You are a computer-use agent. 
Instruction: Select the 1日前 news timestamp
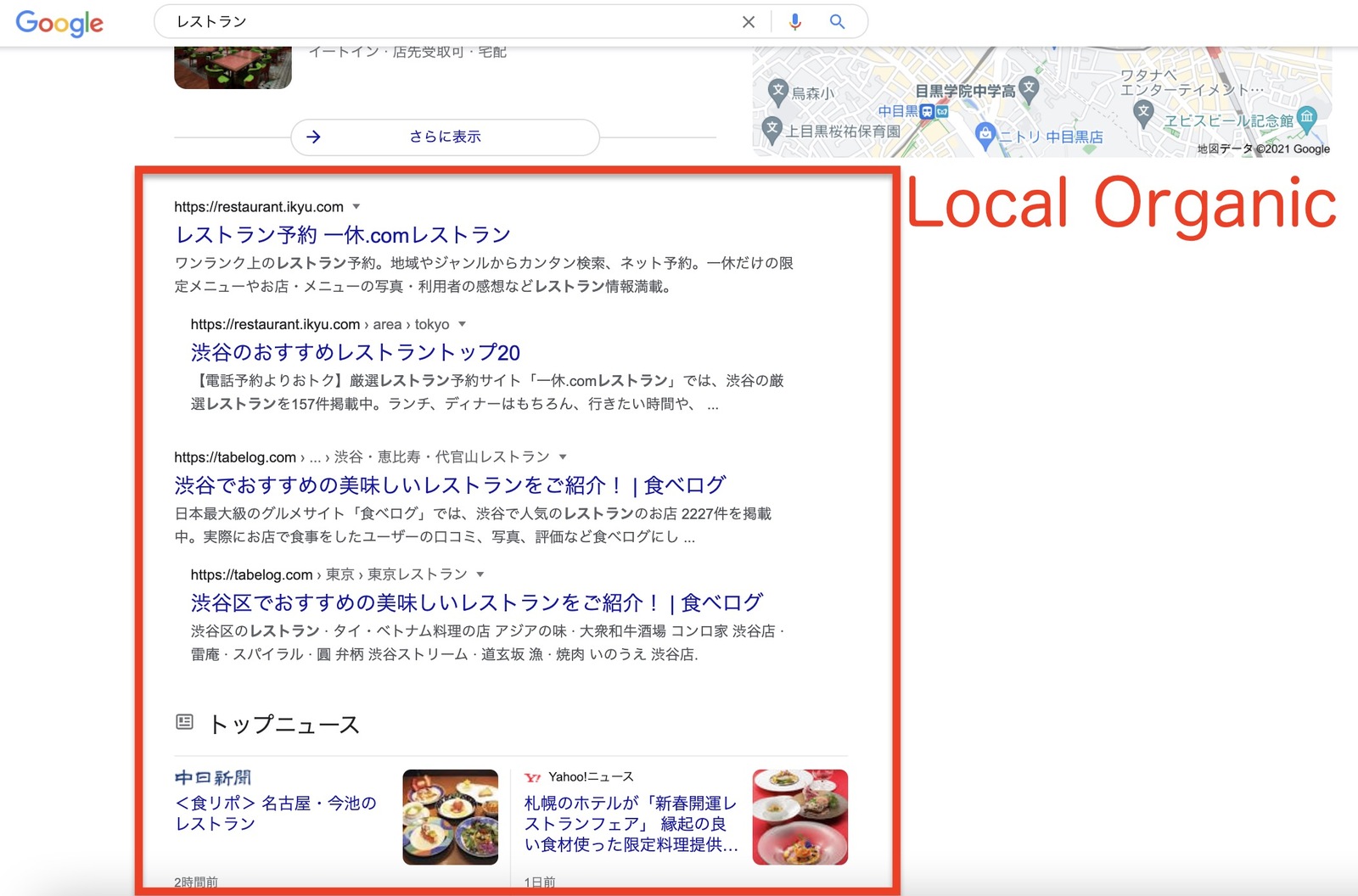pyautogui.click(x=540, y=882)
